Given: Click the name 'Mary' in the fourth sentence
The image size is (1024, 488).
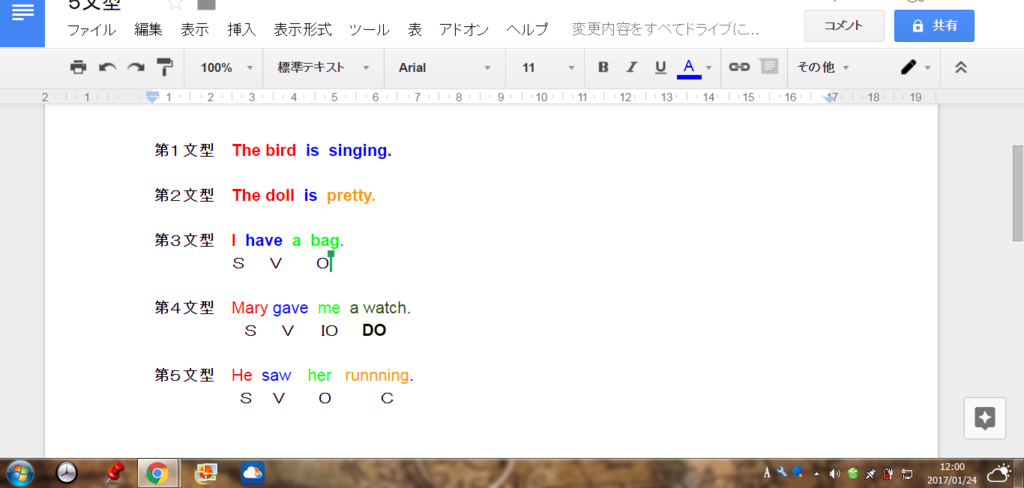Looking at the screenshot, I should [x=250, y=308].
